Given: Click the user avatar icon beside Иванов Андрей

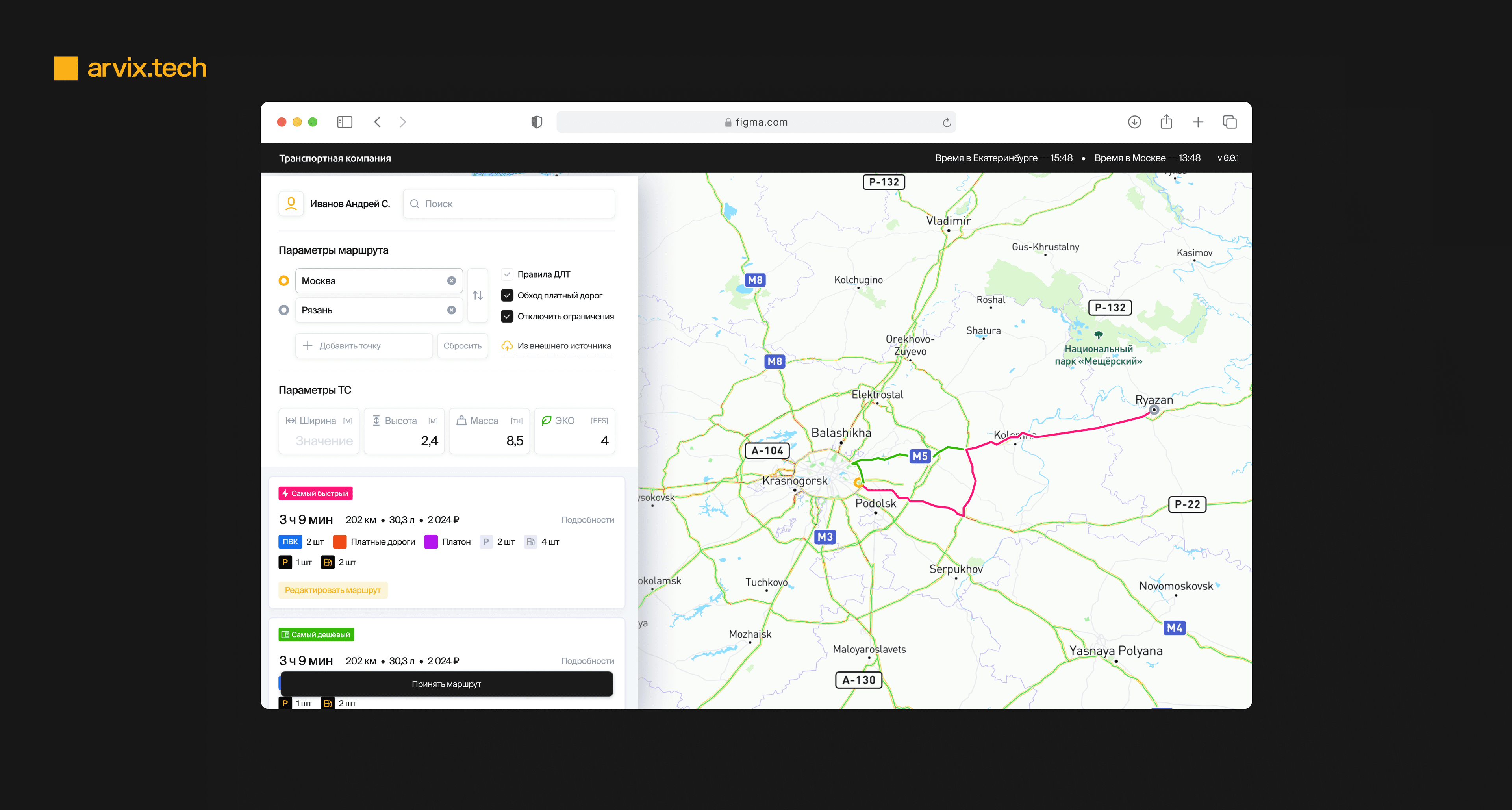Looking at the screenshot, I should [x=291, y=204].
